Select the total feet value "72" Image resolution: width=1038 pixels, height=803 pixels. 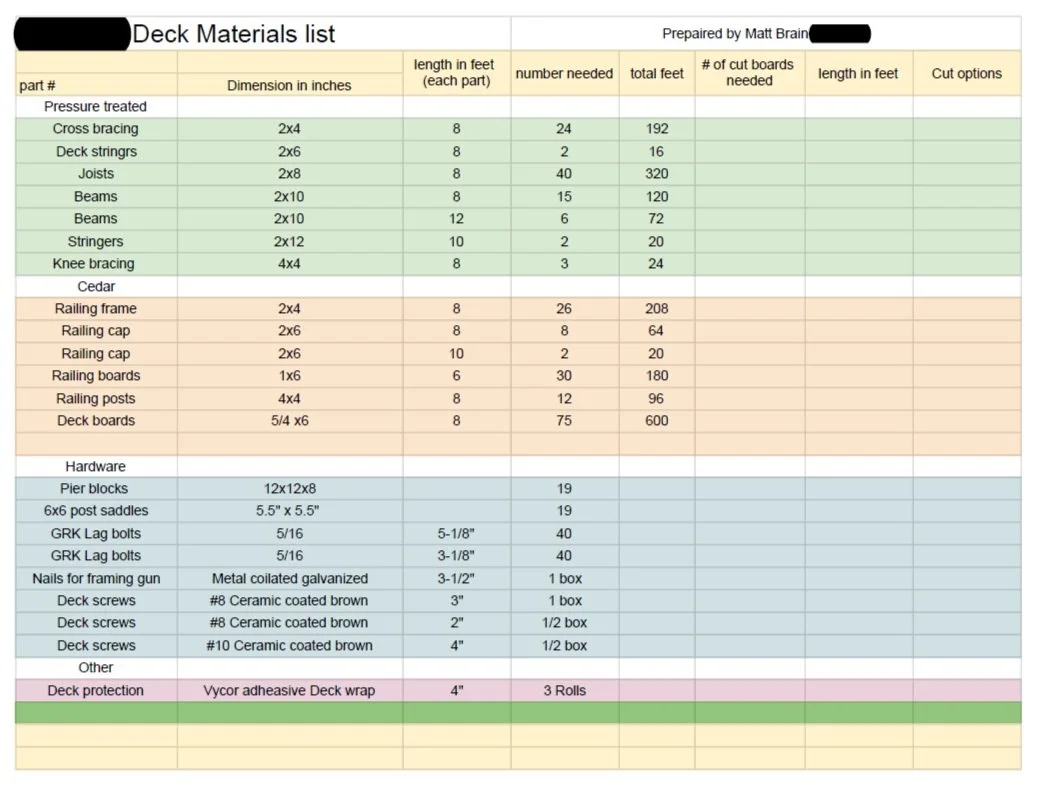[656, 219]
